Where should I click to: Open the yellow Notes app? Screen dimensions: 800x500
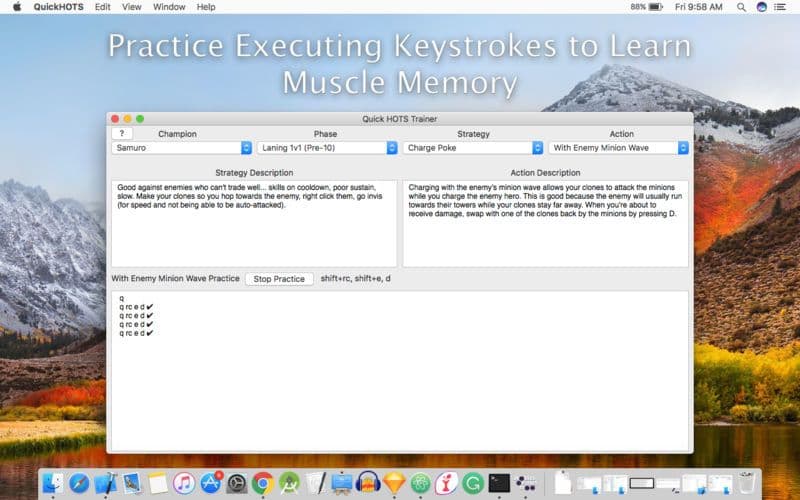click(158, 483)
